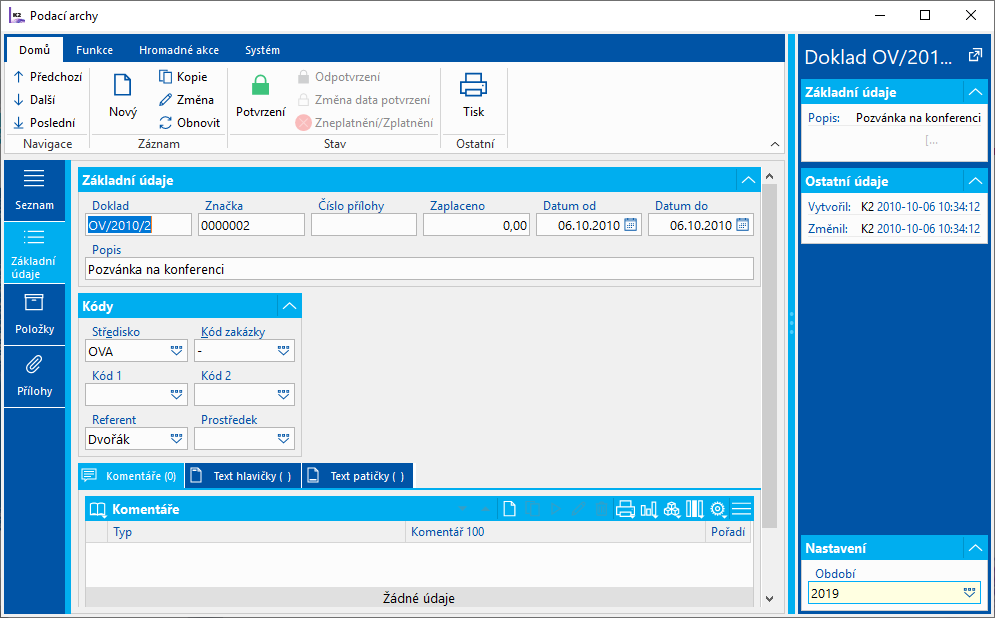995x618 pixels.
Task: Click the Doklad field OV/2010/2
Action: tap(138, 225)
